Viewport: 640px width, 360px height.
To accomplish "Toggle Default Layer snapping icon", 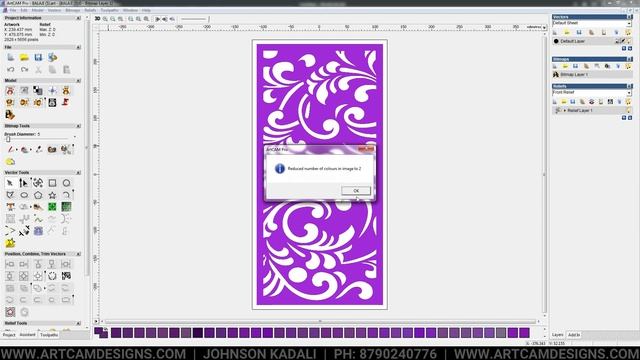I will (618, 41).
